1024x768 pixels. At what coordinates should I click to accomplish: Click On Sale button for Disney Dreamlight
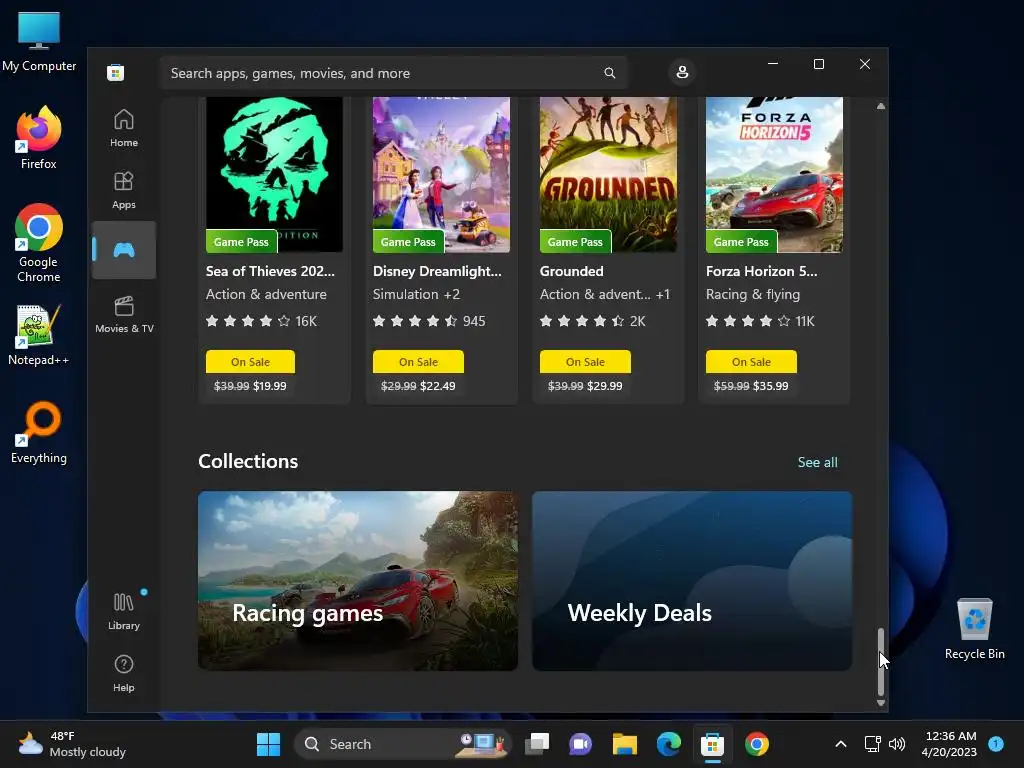pyautogui.click(x=418, y=362)
